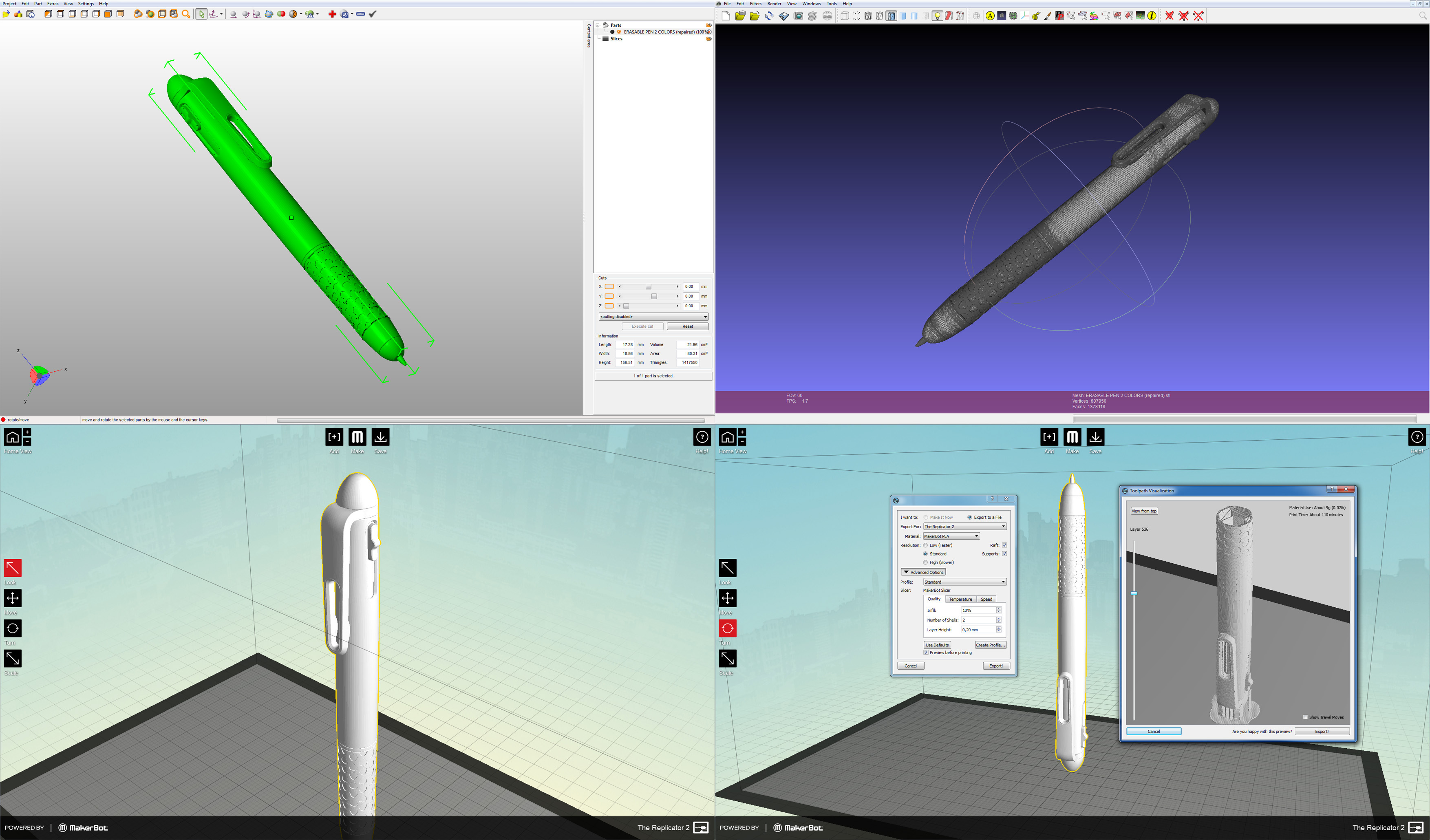
Task: Open the Make dialog in MakerWare
Action: 358,437
